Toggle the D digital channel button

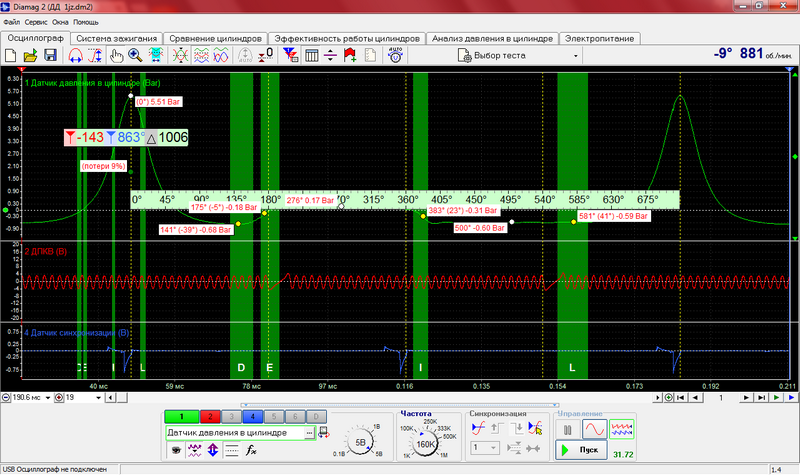click(x=316, y=417)
